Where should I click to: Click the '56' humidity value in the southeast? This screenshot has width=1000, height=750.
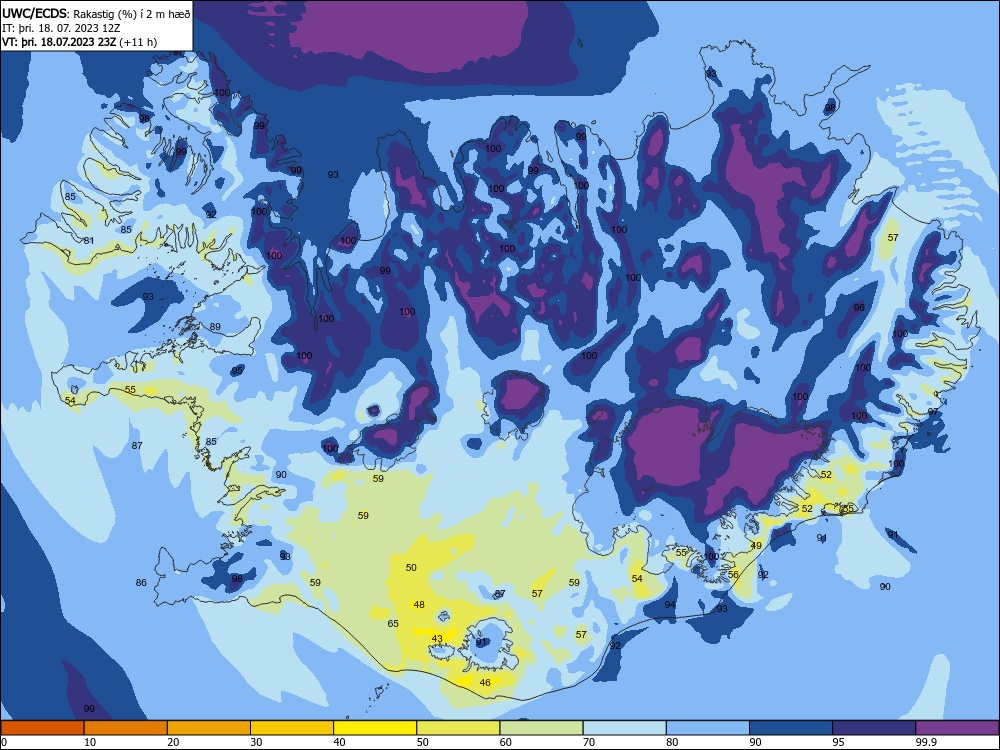pyautogui.click(x=733, y=575)
